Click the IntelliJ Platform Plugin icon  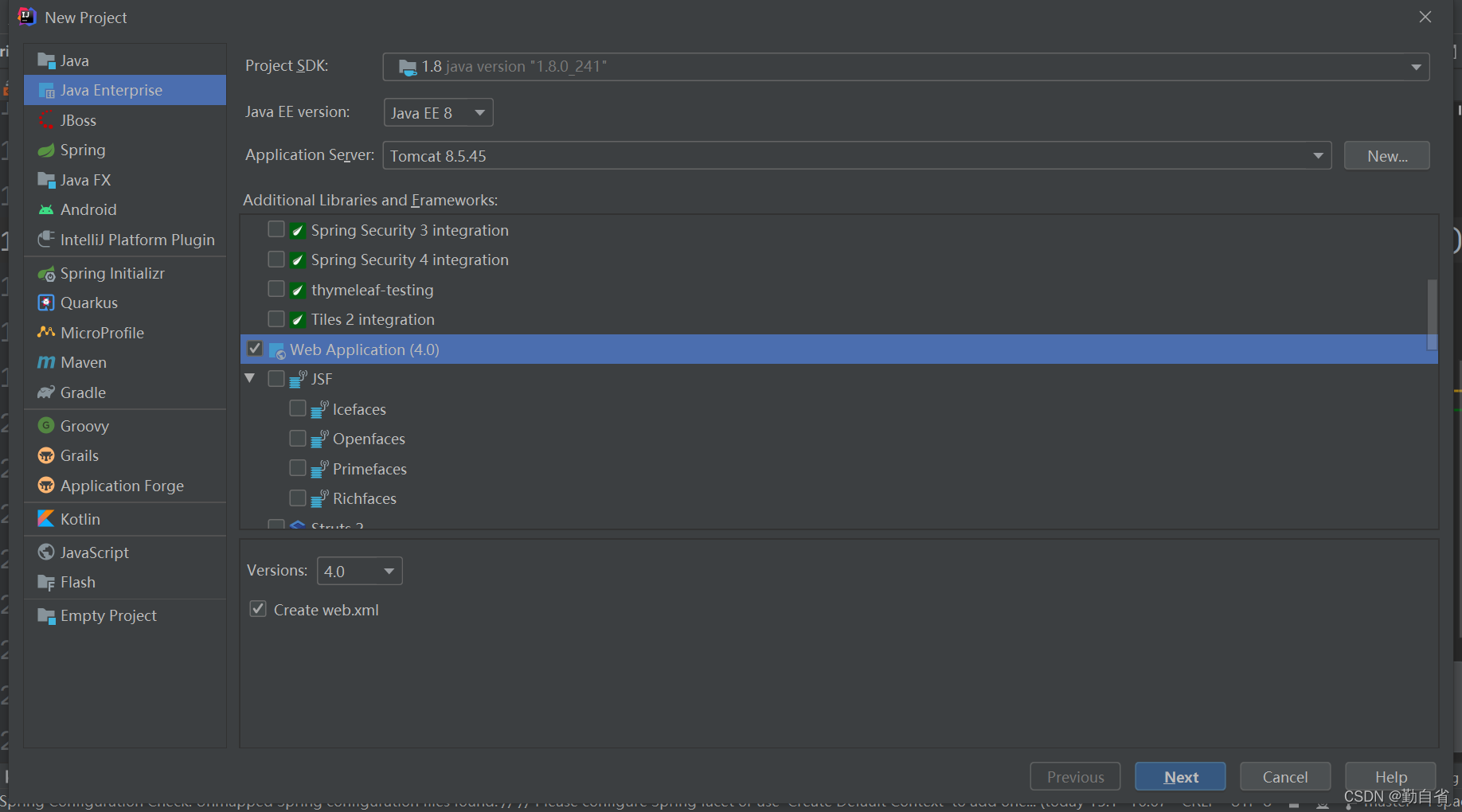[x=46, y=240]
